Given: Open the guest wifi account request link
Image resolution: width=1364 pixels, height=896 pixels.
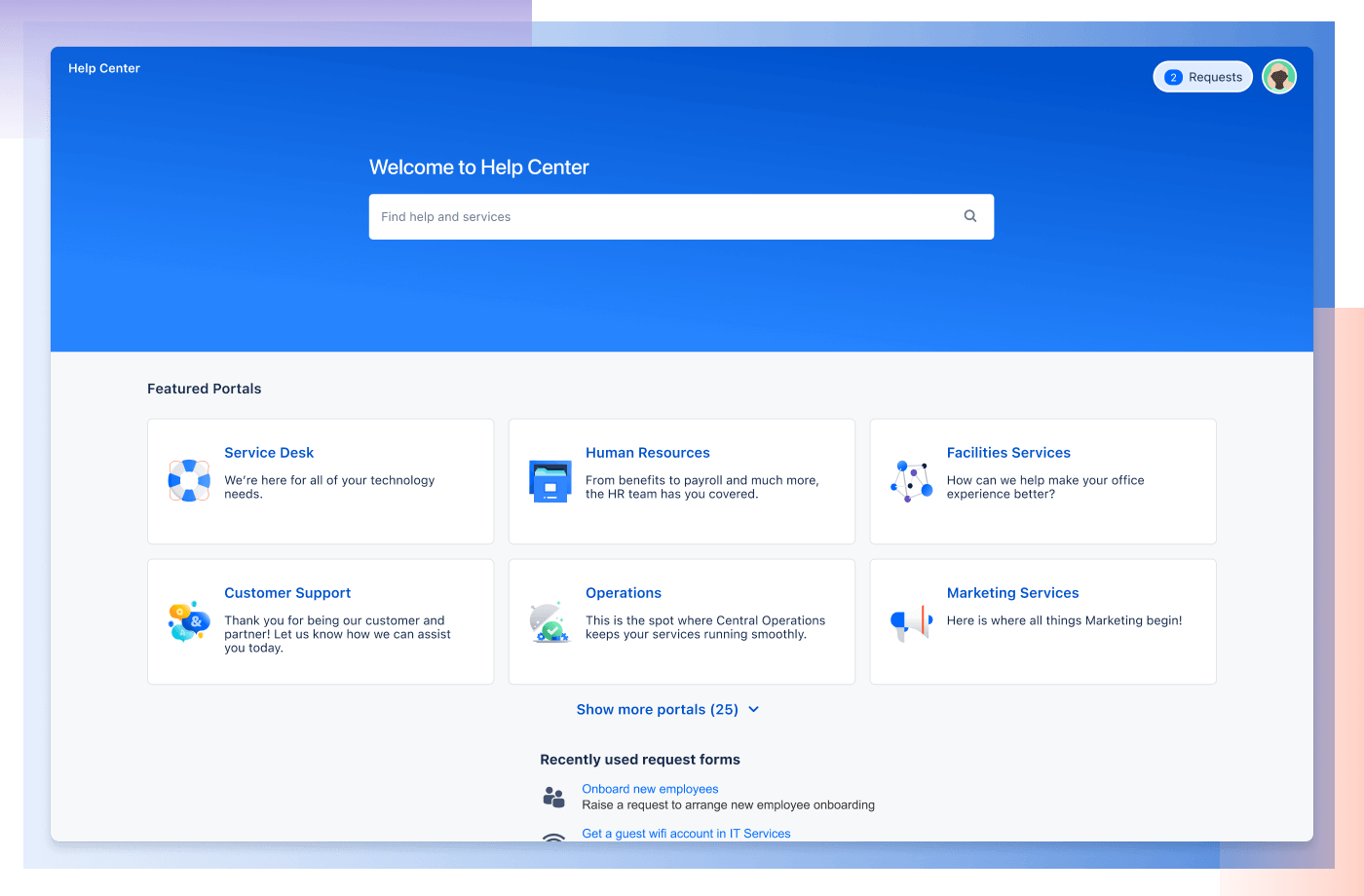Looking at the screenshot, I should (x=686, y=833).
